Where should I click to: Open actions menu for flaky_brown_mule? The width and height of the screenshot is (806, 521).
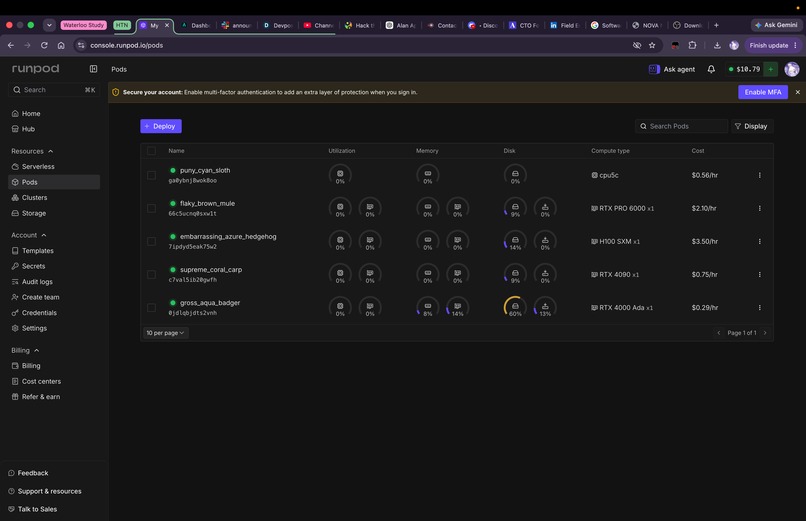coord(759,208)
